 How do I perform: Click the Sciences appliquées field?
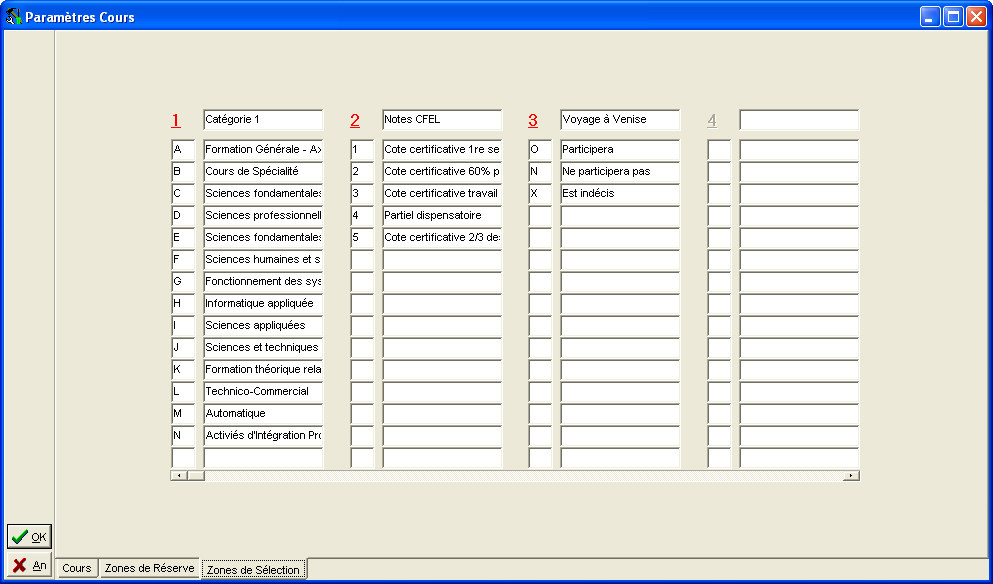click(263, 326)
